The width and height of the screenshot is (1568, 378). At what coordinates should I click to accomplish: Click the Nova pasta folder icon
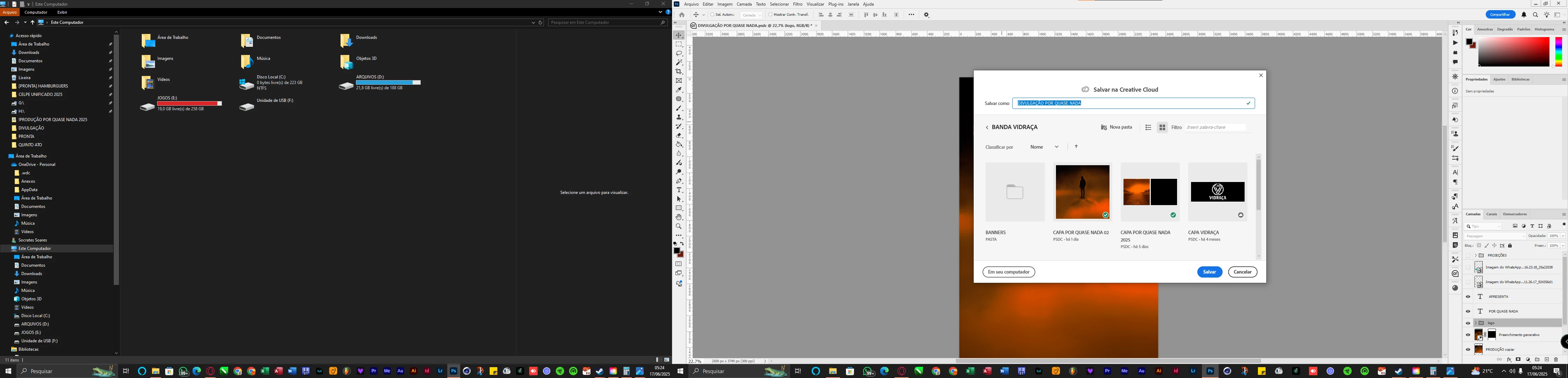[x=1104, y=127]
